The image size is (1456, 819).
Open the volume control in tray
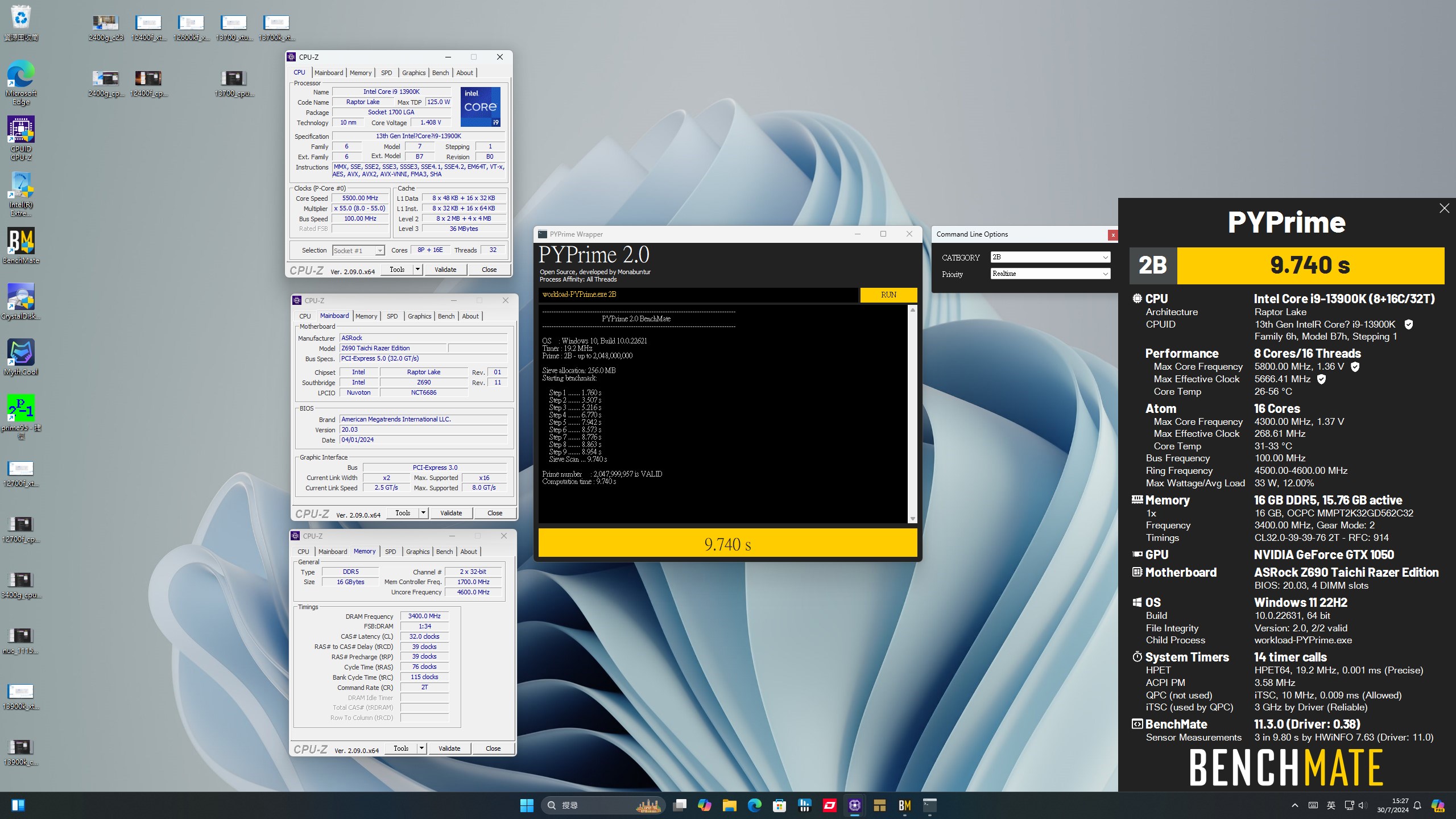click(x=1363, y=805)
